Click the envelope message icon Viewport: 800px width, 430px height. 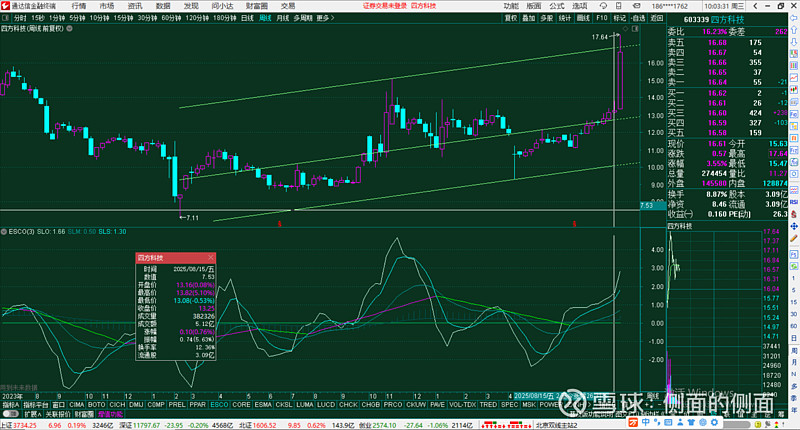click(x=636, y=6)
